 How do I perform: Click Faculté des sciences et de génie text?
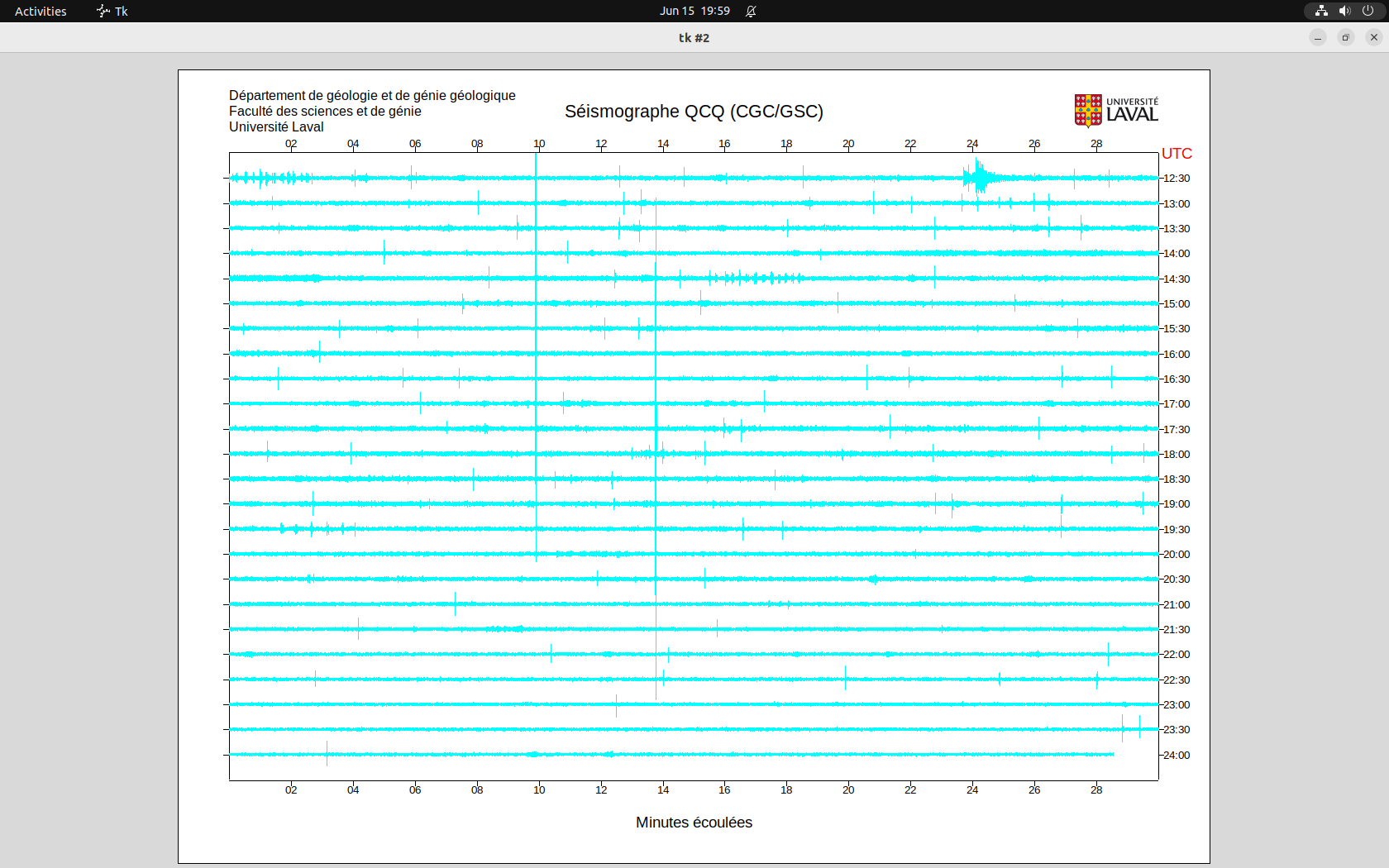coord(325,112)
